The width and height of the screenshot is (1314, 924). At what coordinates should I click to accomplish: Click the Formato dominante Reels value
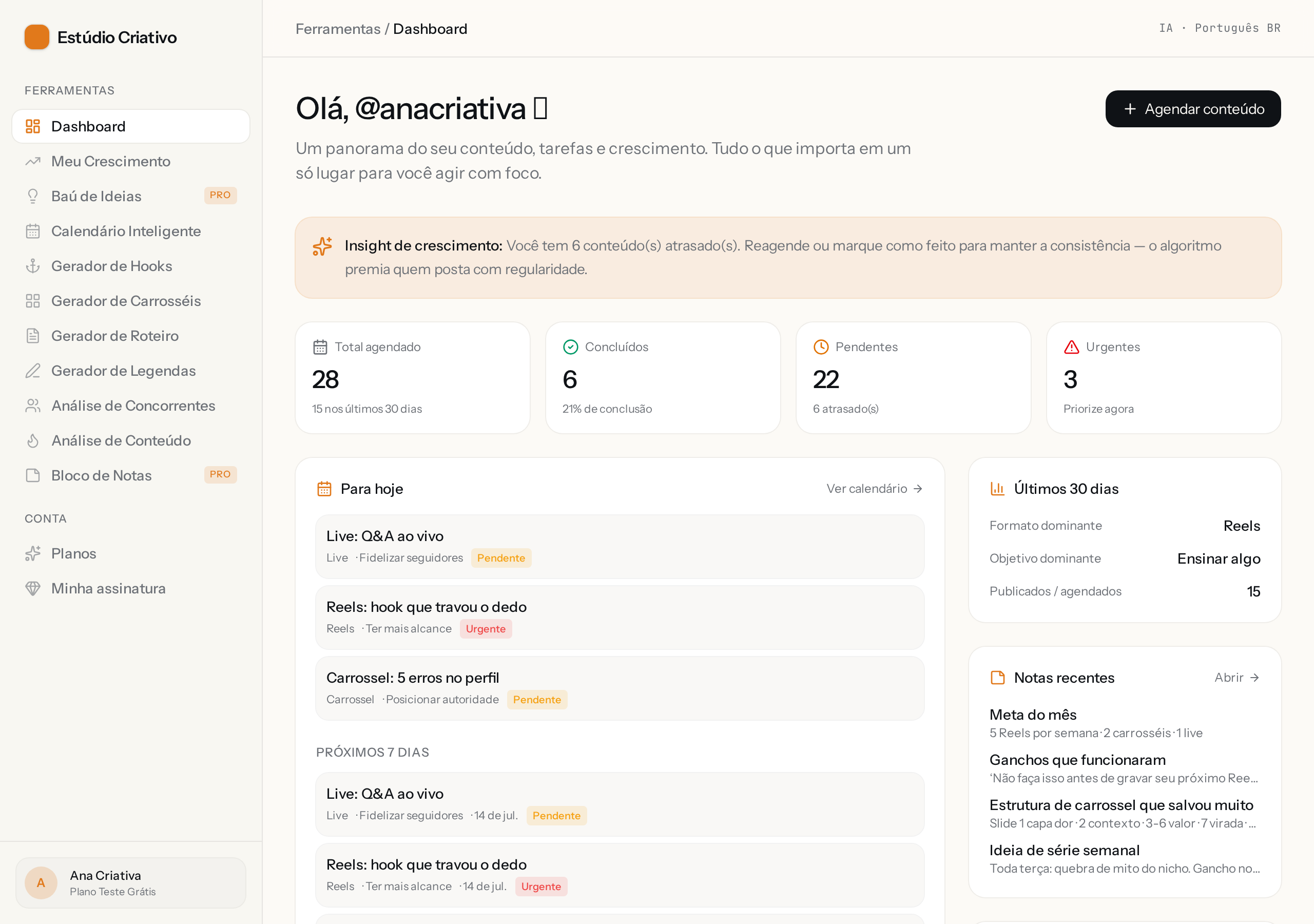pos(1241,526)
